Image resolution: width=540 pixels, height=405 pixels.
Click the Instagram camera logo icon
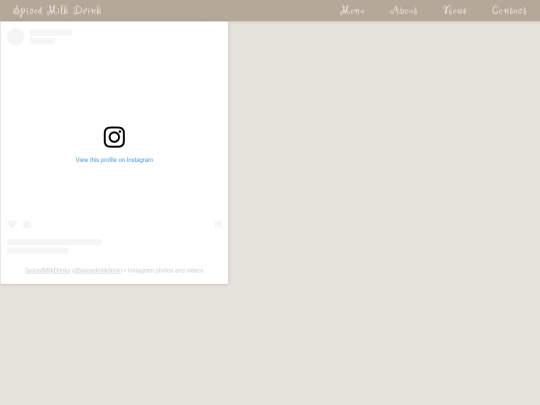coord(114,137)
